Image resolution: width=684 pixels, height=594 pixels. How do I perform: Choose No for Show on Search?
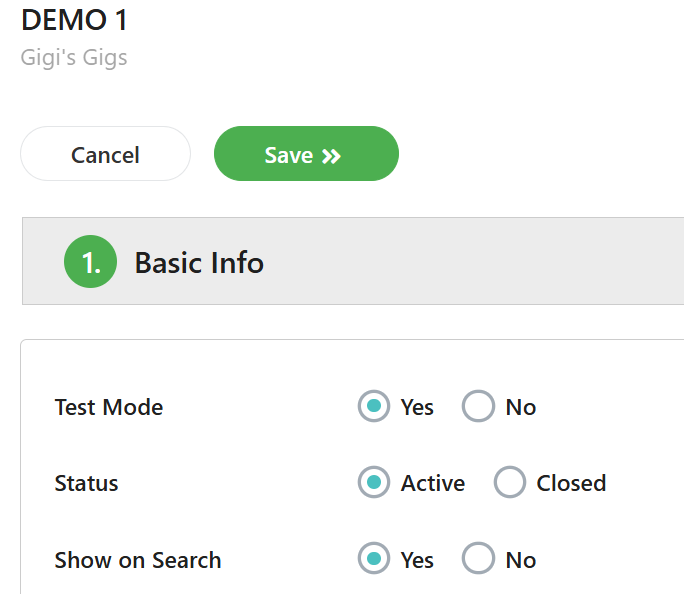click(478, 560)
